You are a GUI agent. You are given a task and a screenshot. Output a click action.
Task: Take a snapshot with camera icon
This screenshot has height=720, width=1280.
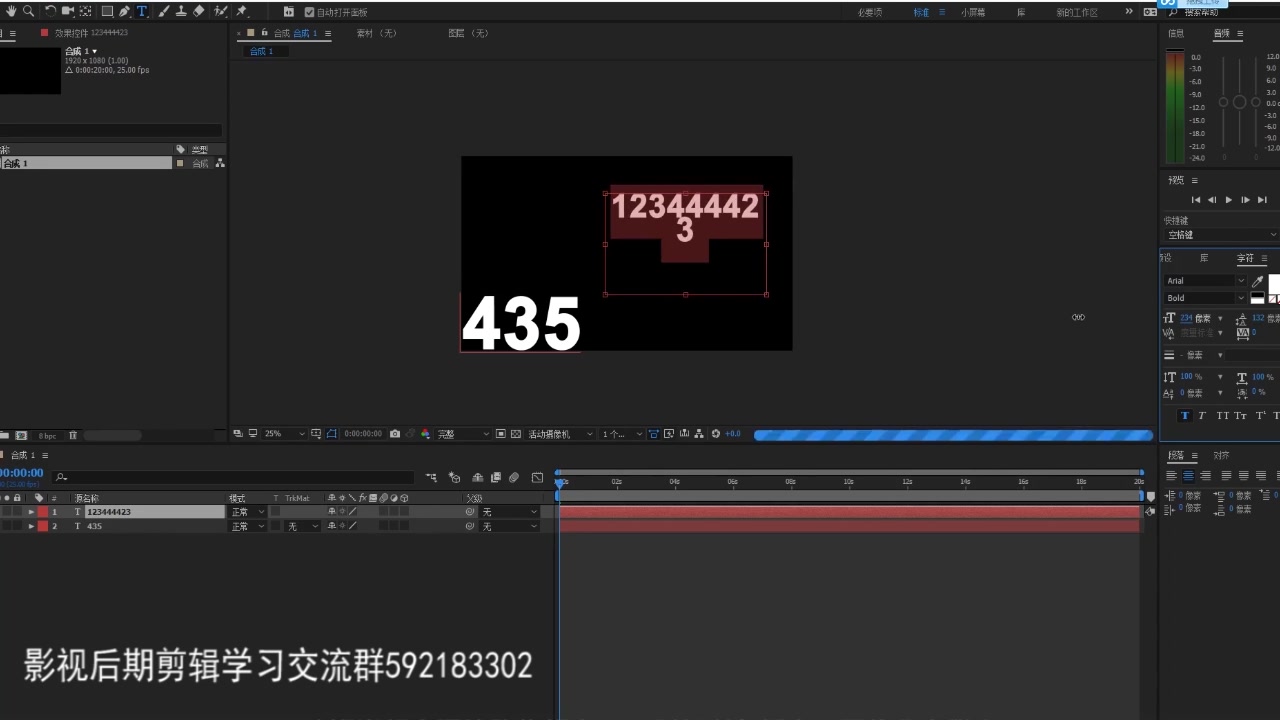coord(395,434)
